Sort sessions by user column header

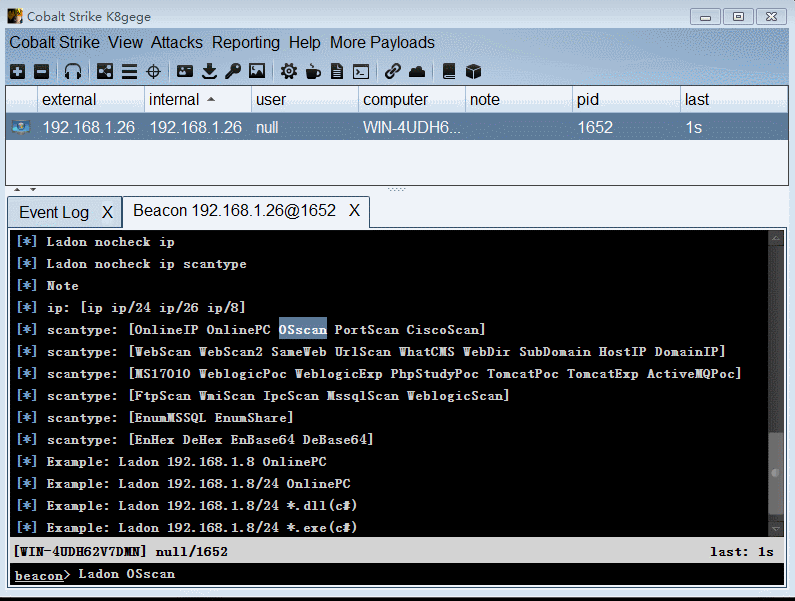pos(305,99)
